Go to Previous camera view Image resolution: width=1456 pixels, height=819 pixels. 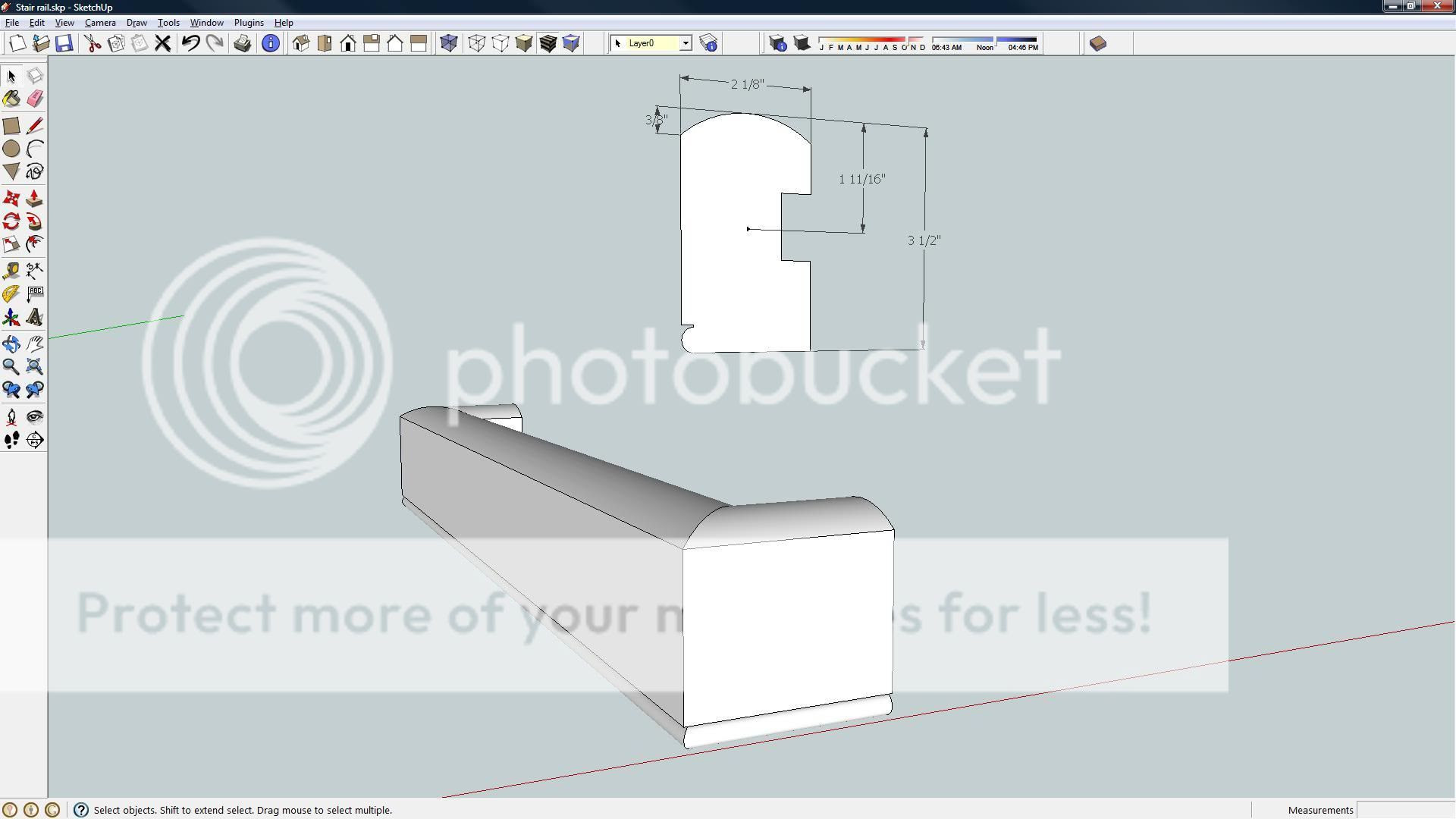coord(11,390)
